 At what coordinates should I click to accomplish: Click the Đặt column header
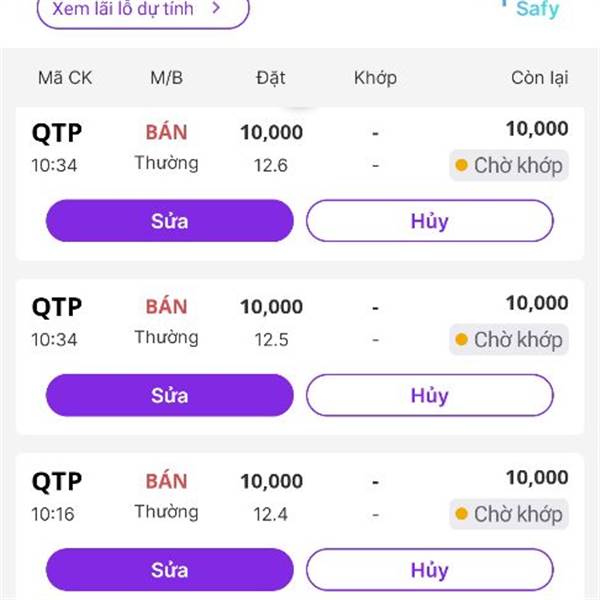click(270, 77)
